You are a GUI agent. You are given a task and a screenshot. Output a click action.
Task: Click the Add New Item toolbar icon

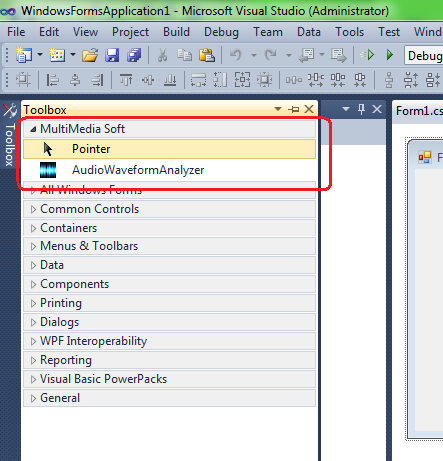57,55
